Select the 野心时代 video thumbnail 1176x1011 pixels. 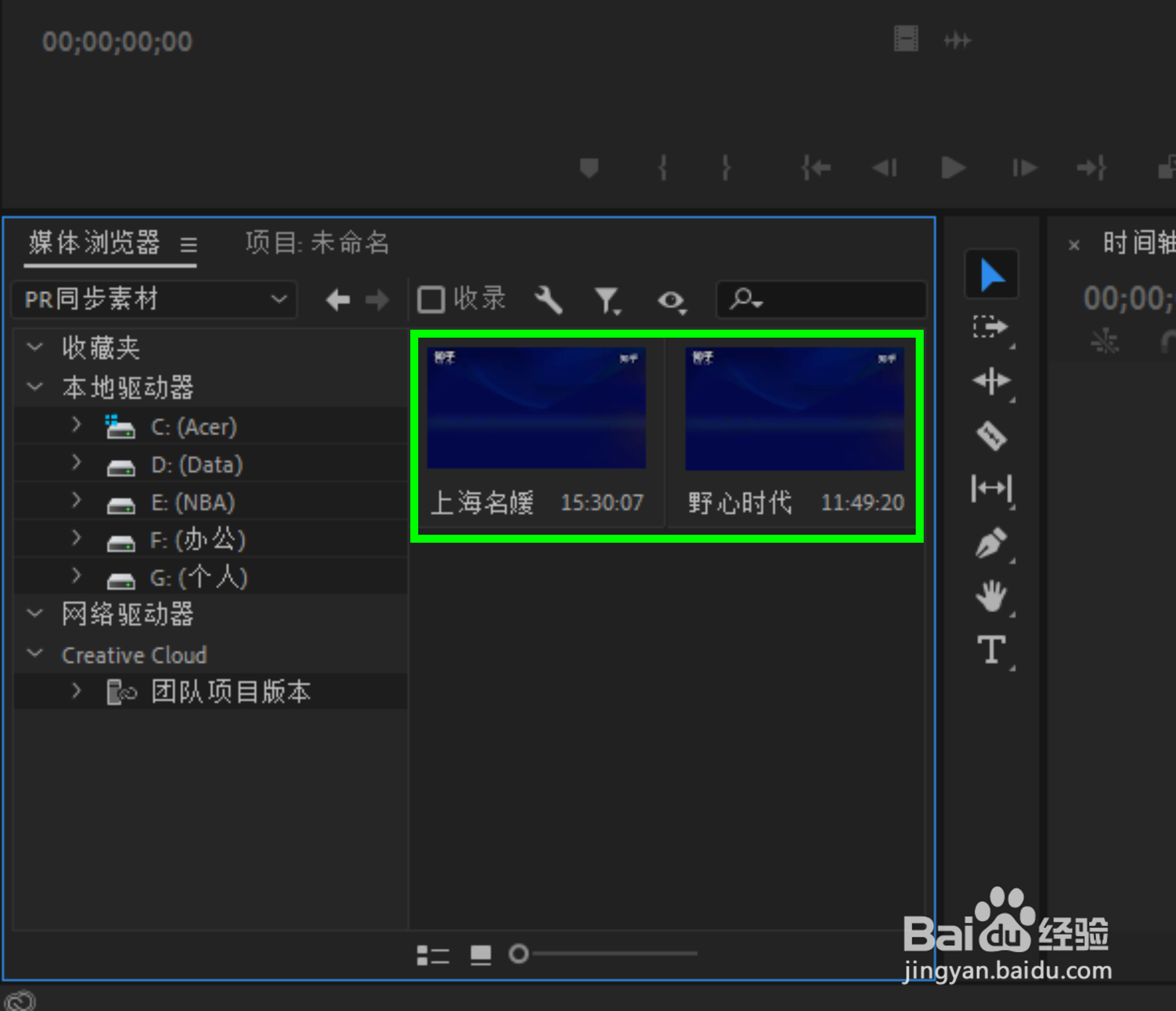coord(794,409)
